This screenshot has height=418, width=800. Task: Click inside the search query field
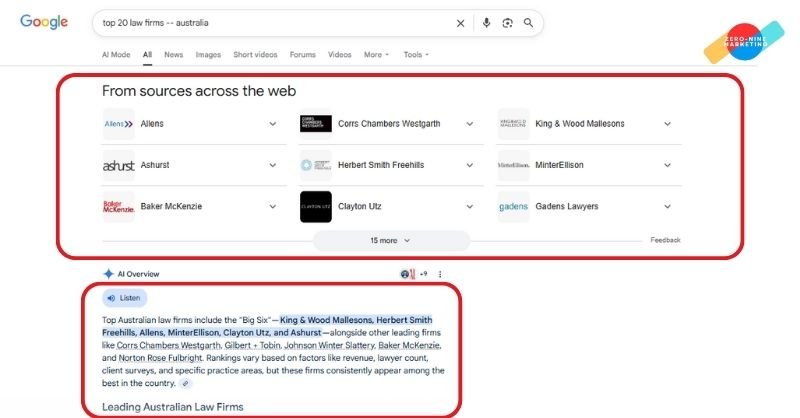276,23
